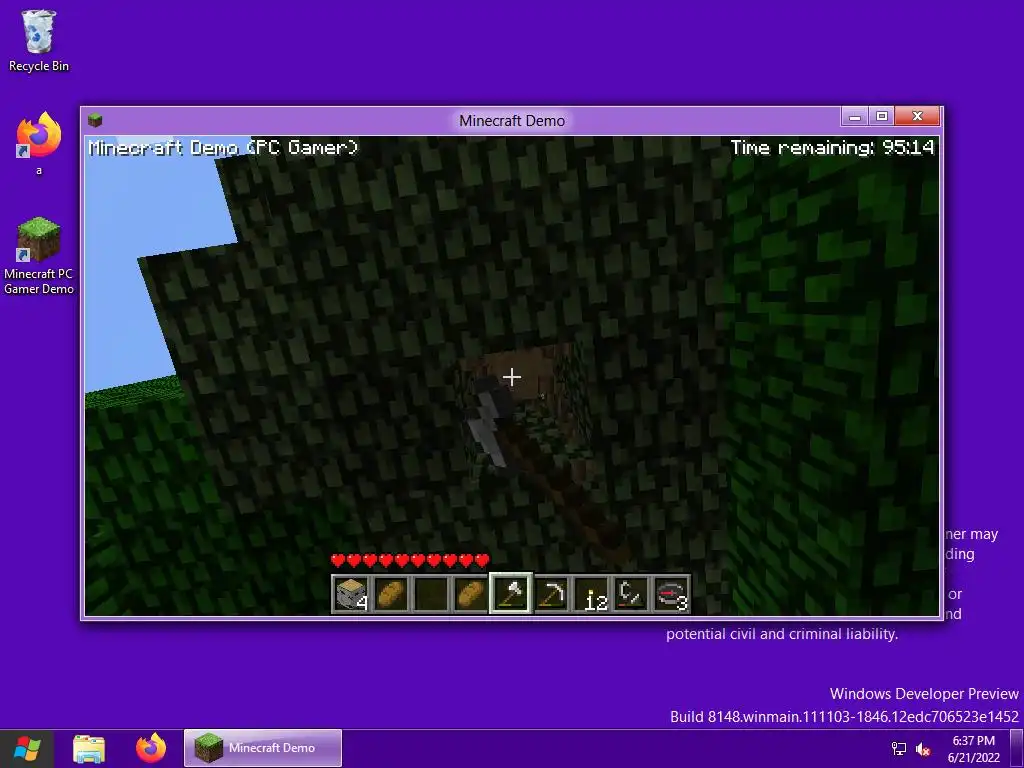Select the iron axe in the hotbar
Screen dimensions: 1024x768
tap(511, 594)
